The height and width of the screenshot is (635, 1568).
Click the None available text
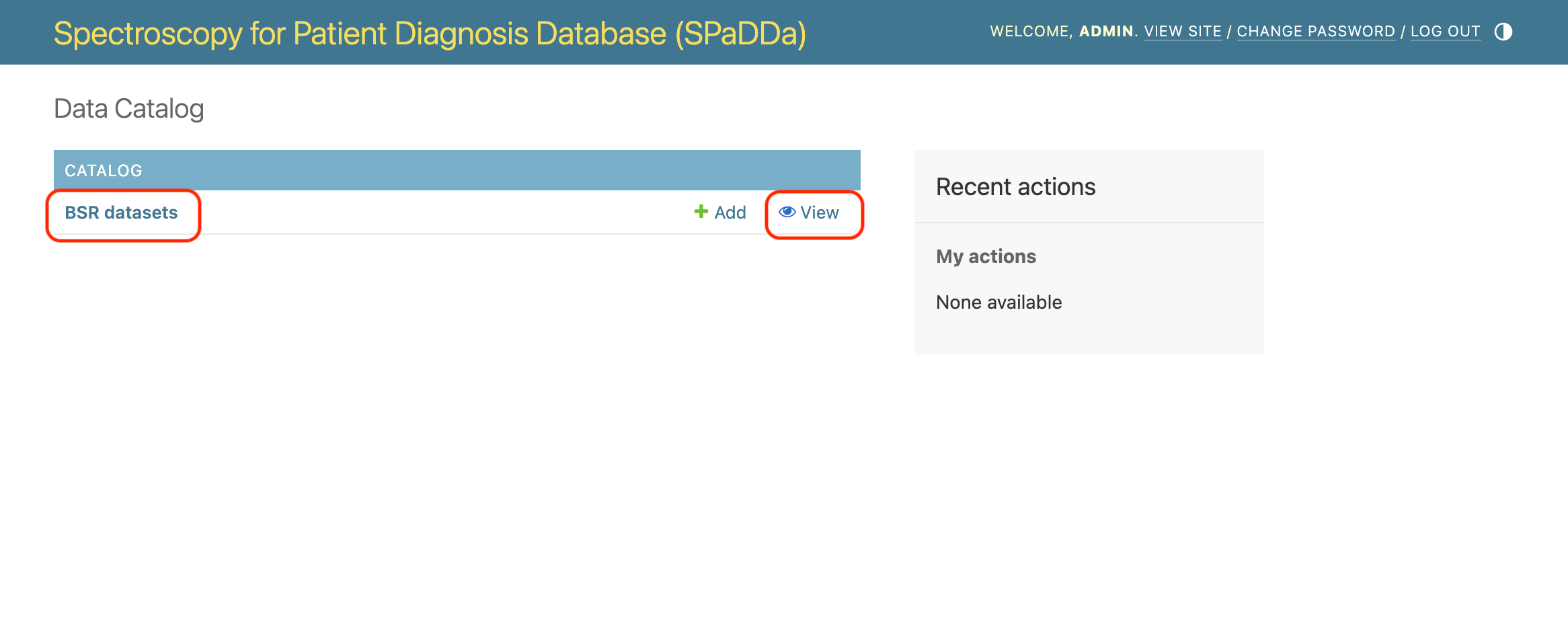pyautogui.click(x=998, y=302)
